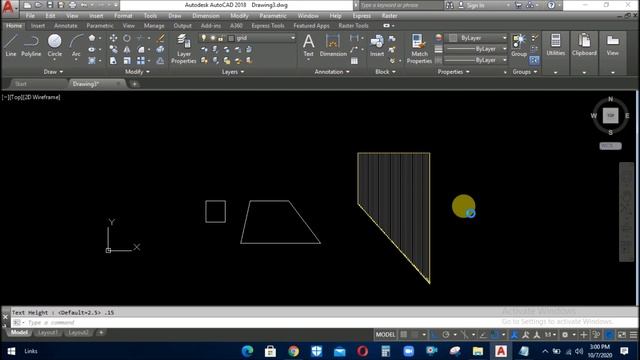Toggle freeze sun icon for grid layer

click(212, 38)
